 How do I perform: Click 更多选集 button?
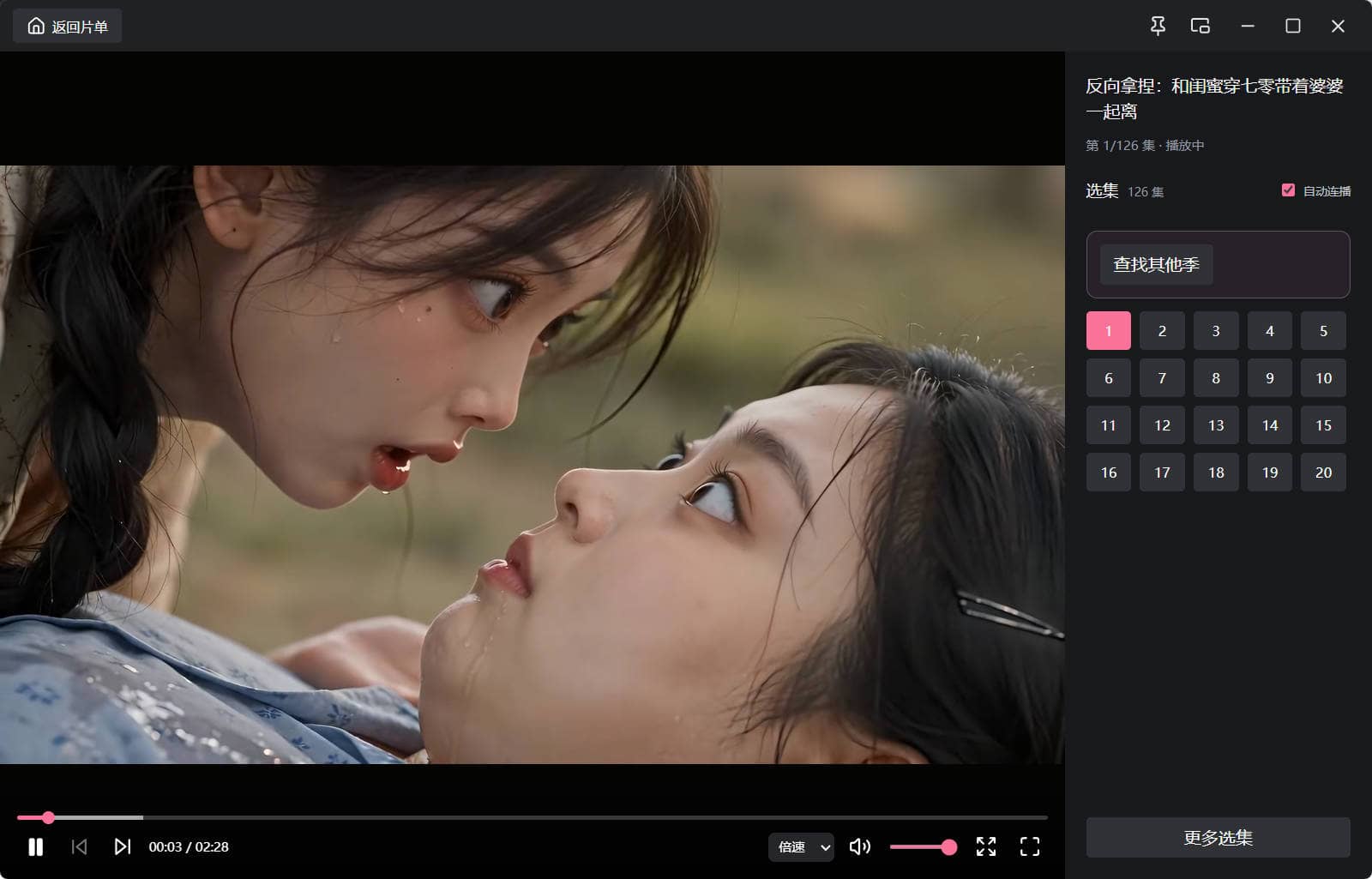[x=1218, y=837]
